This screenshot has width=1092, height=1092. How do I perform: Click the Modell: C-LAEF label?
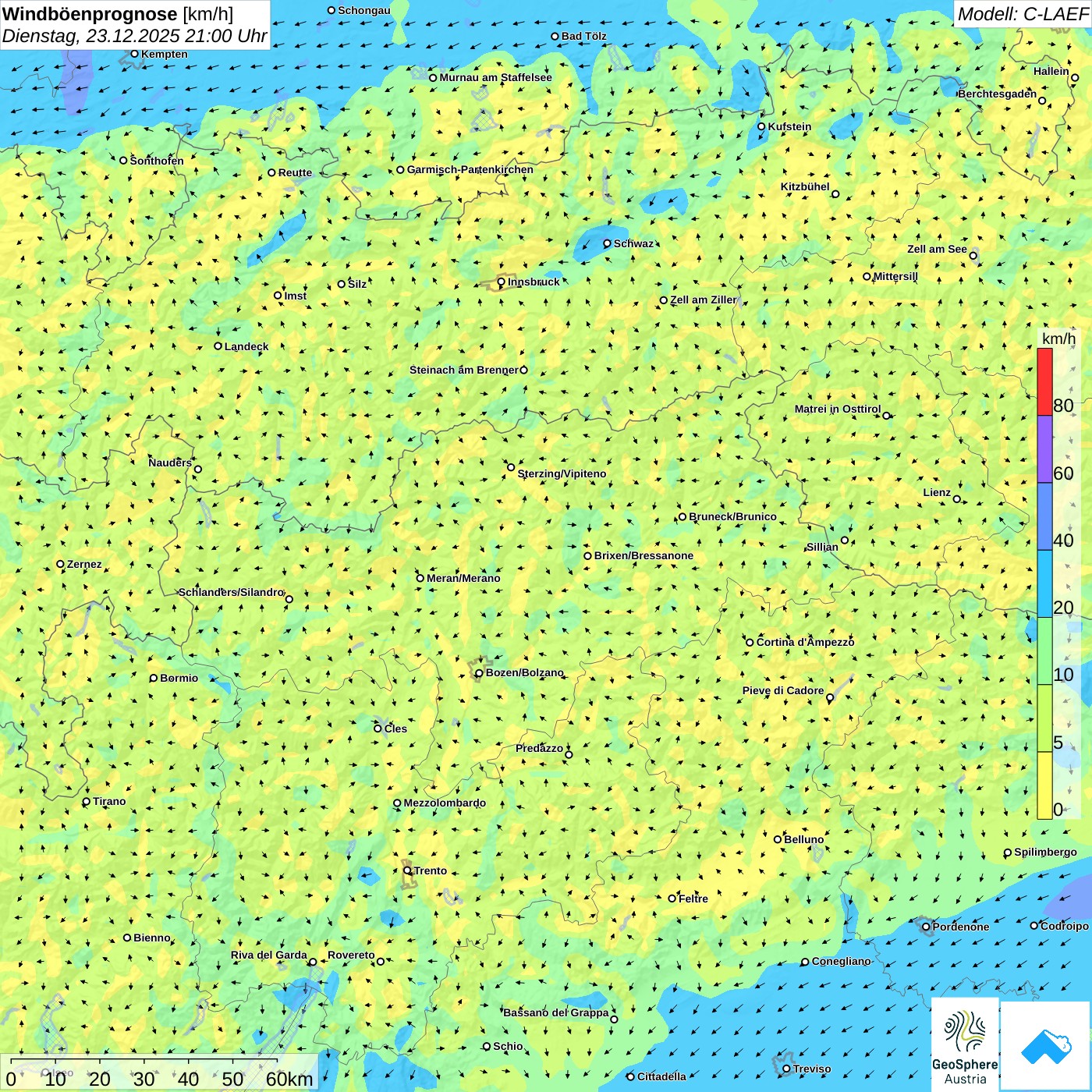[1023, 13]
